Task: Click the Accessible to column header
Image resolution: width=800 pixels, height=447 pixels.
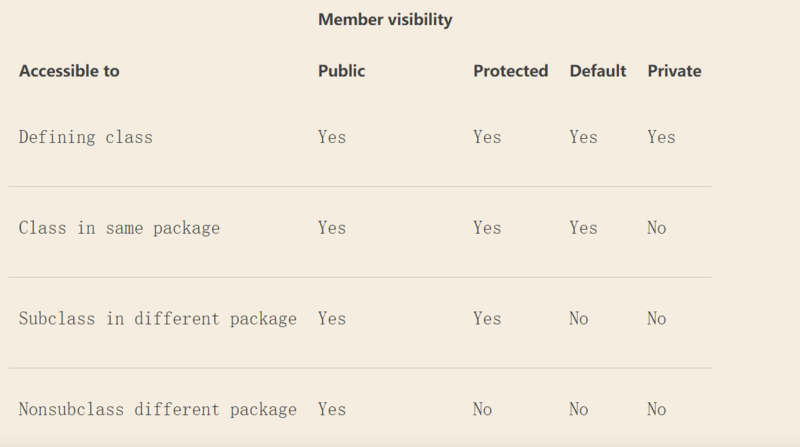Action: click(69, 71)
